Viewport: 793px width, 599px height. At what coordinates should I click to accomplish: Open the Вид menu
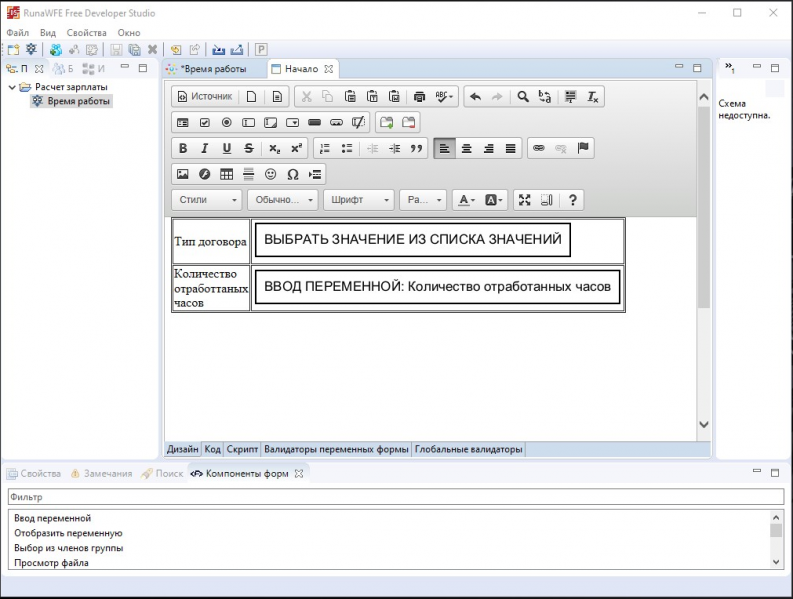pos(48,33)
